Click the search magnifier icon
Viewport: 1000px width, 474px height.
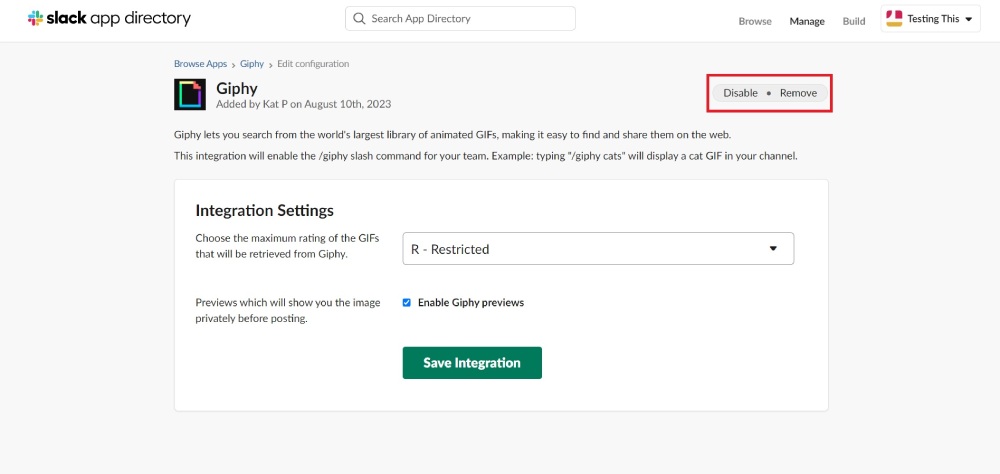point(360,19)
